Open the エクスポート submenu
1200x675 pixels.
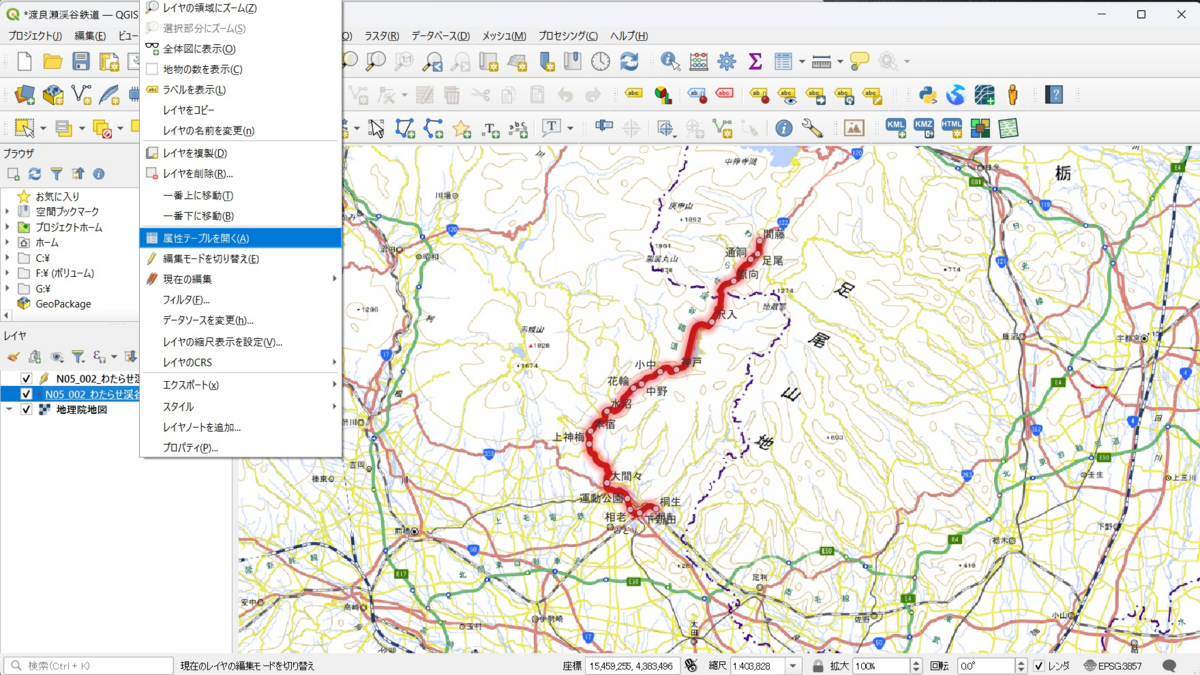(x=240, y=385)
